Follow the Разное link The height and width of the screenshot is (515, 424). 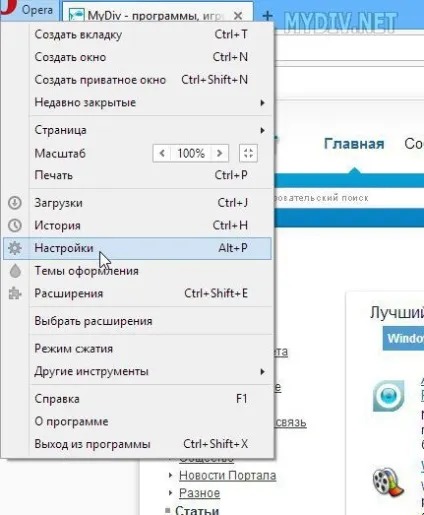pyautogui.click(x=199, y=493)
